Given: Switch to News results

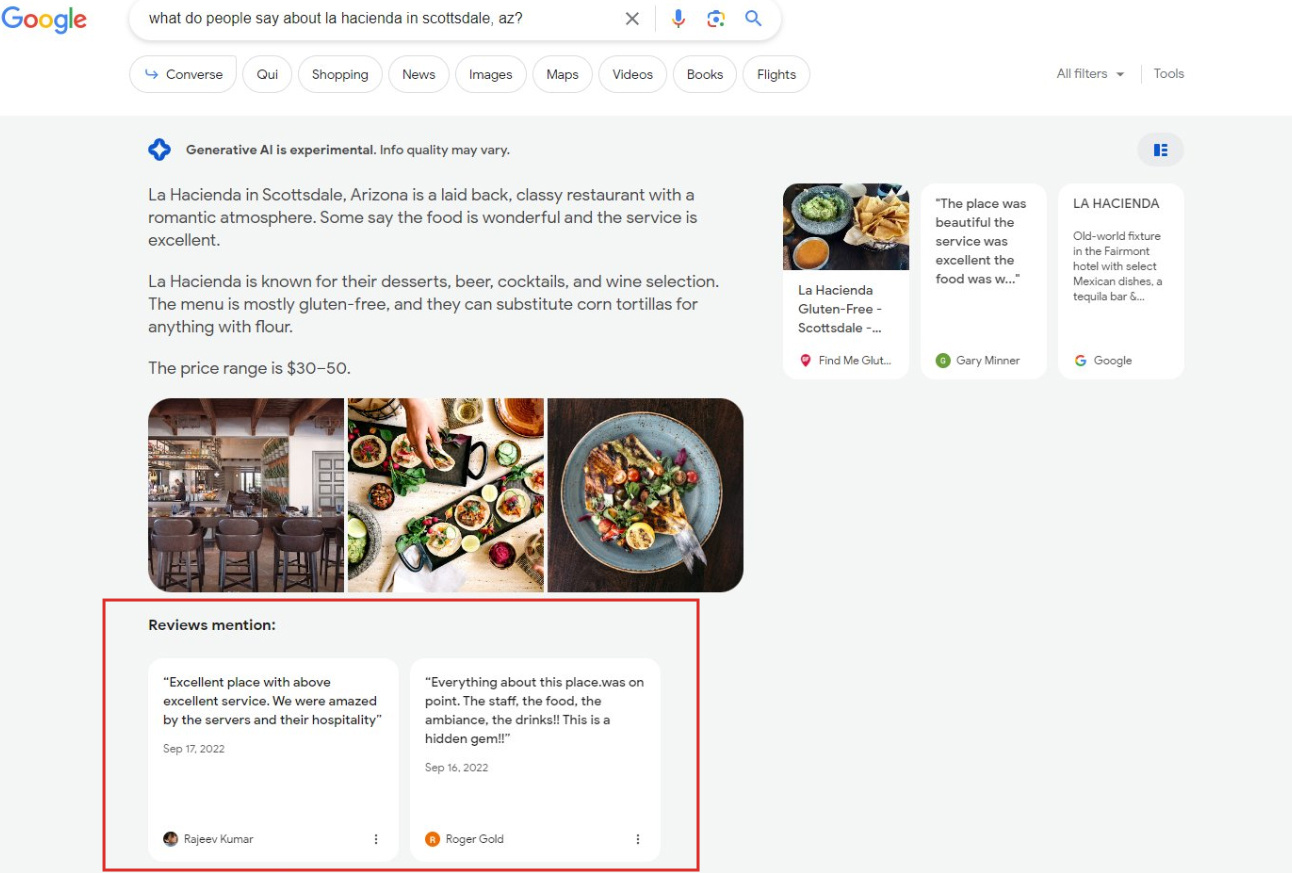Looking at the screenshot, I should (419, 74).
